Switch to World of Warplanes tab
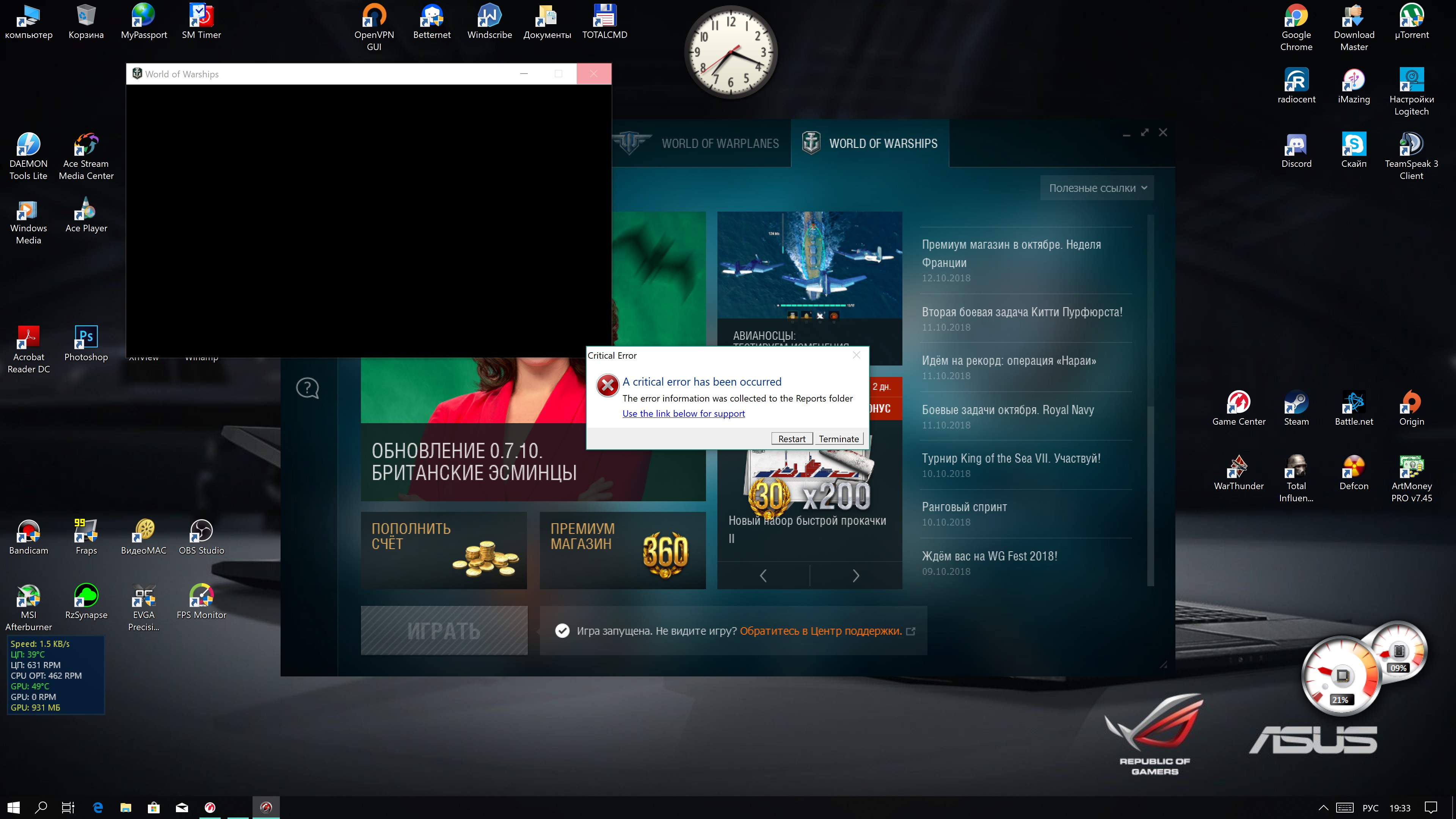The image size is (1456, 819). 701,144
